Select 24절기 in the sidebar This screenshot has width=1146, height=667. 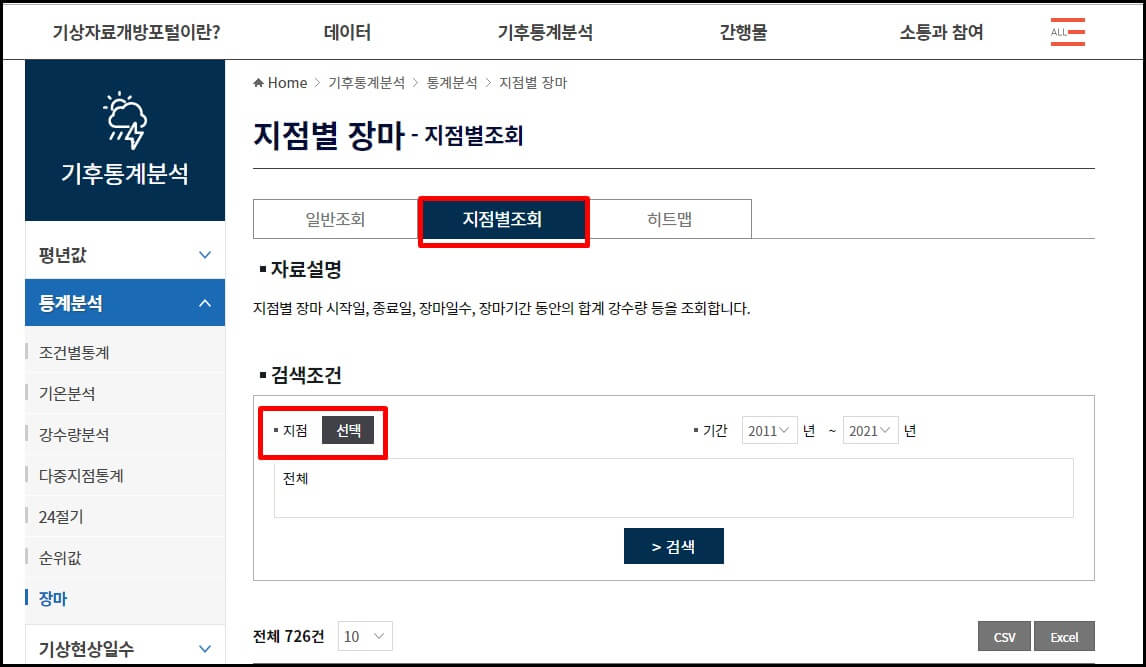pyautogui.click(x=62, y=516)
